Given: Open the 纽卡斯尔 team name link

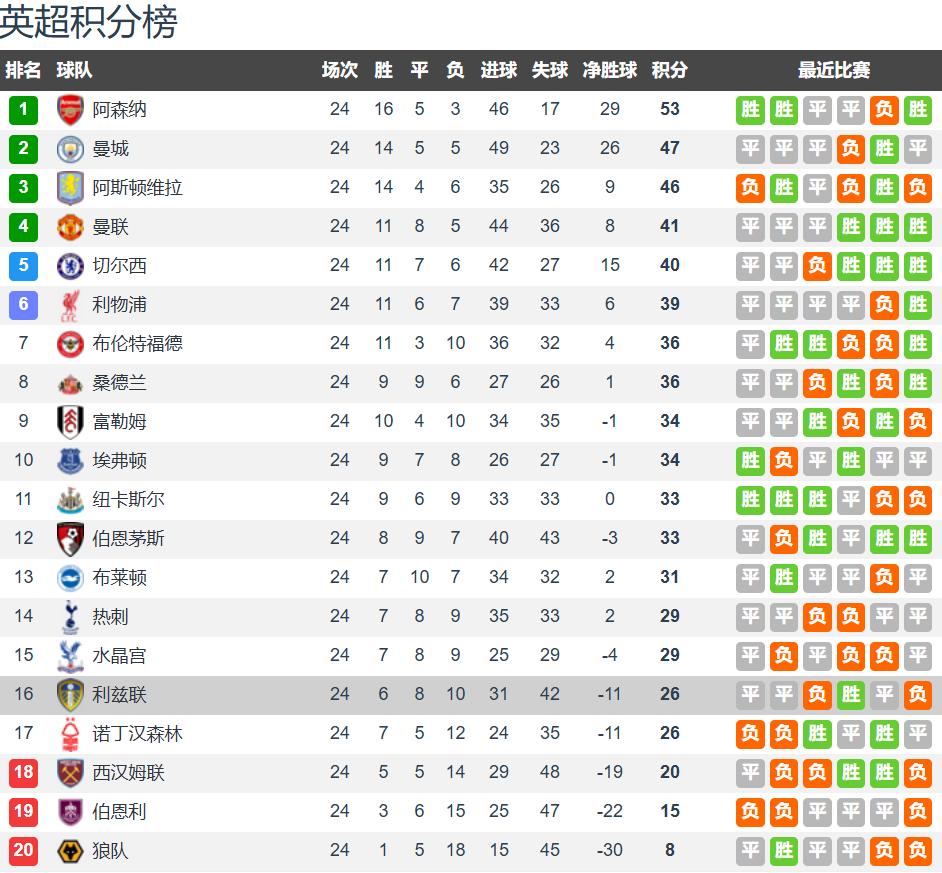Looking at the screenshot, I should click(x=128, y=499).
